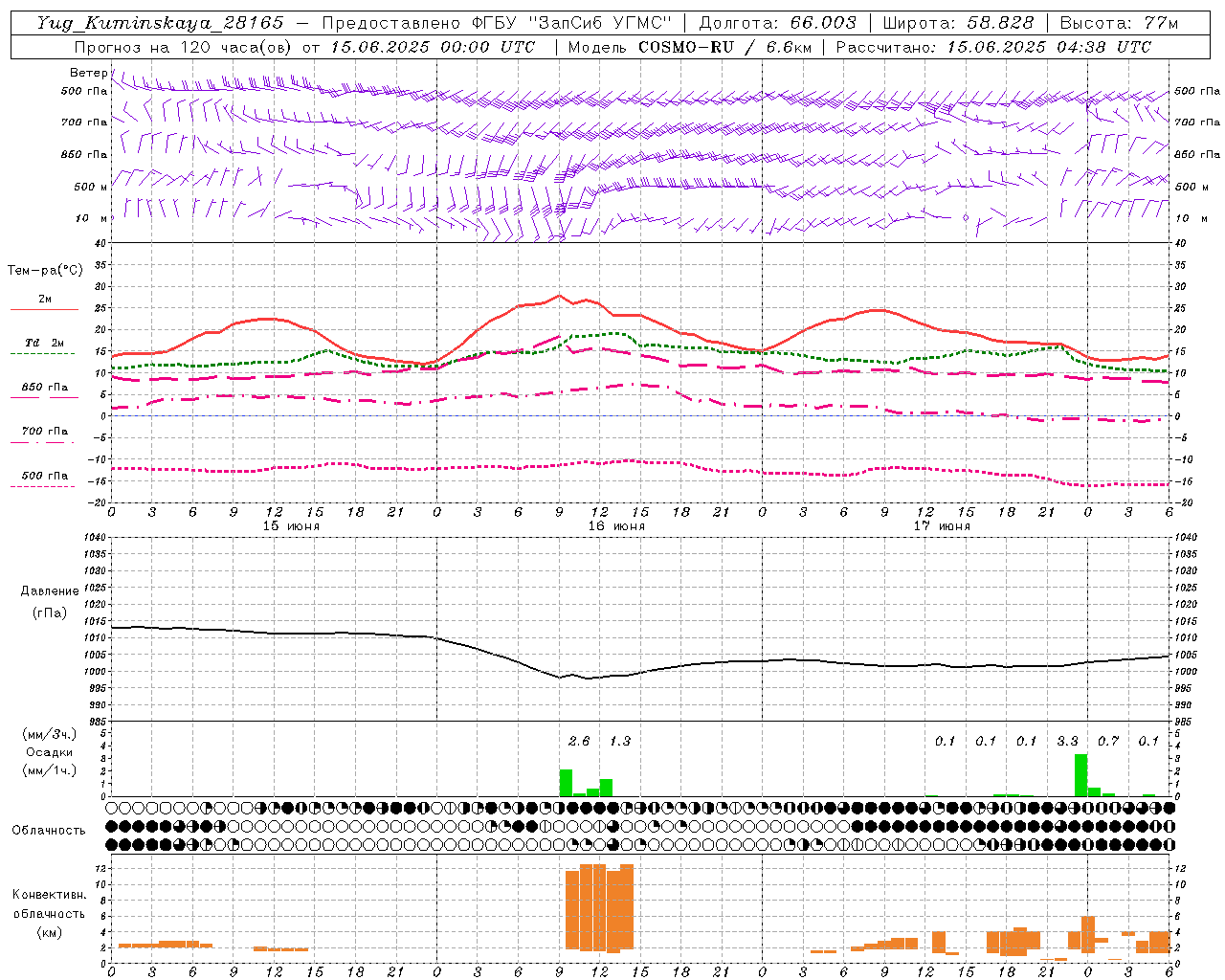Click the green precipitation bar below 2.6
1225x980 pixels.
coord(566,783)
